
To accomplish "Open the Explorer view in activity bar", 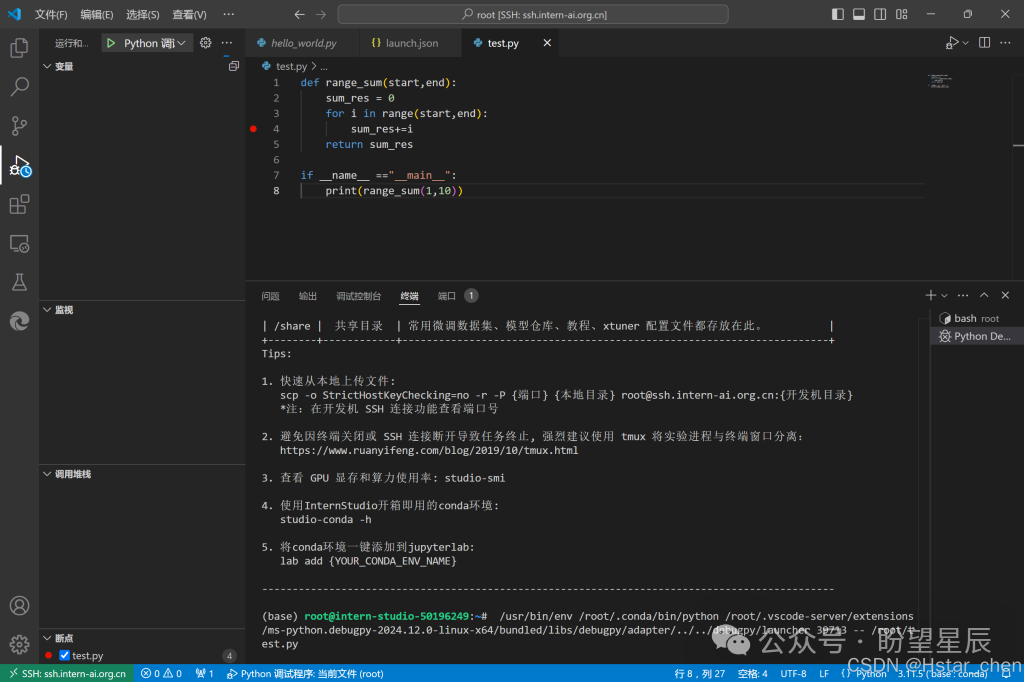I will coord(19,48).
